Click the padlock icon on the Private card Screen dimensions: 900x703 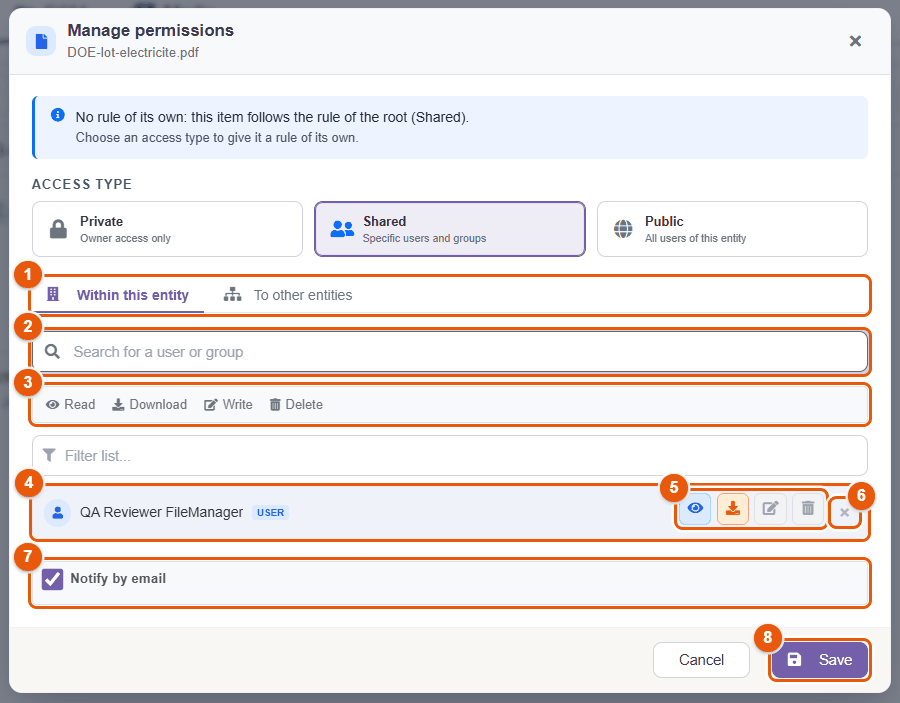58,229
